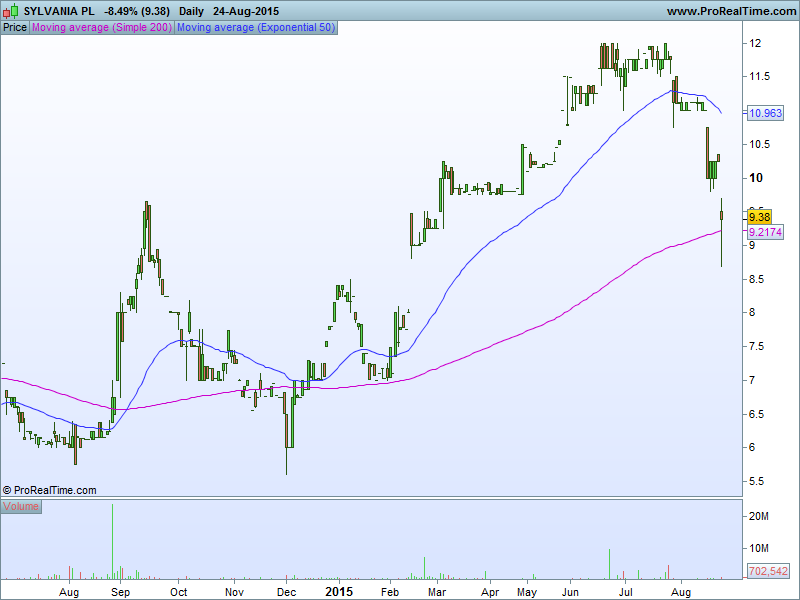
Task: Click the Jun label on time axis
Action: point(572,591)
